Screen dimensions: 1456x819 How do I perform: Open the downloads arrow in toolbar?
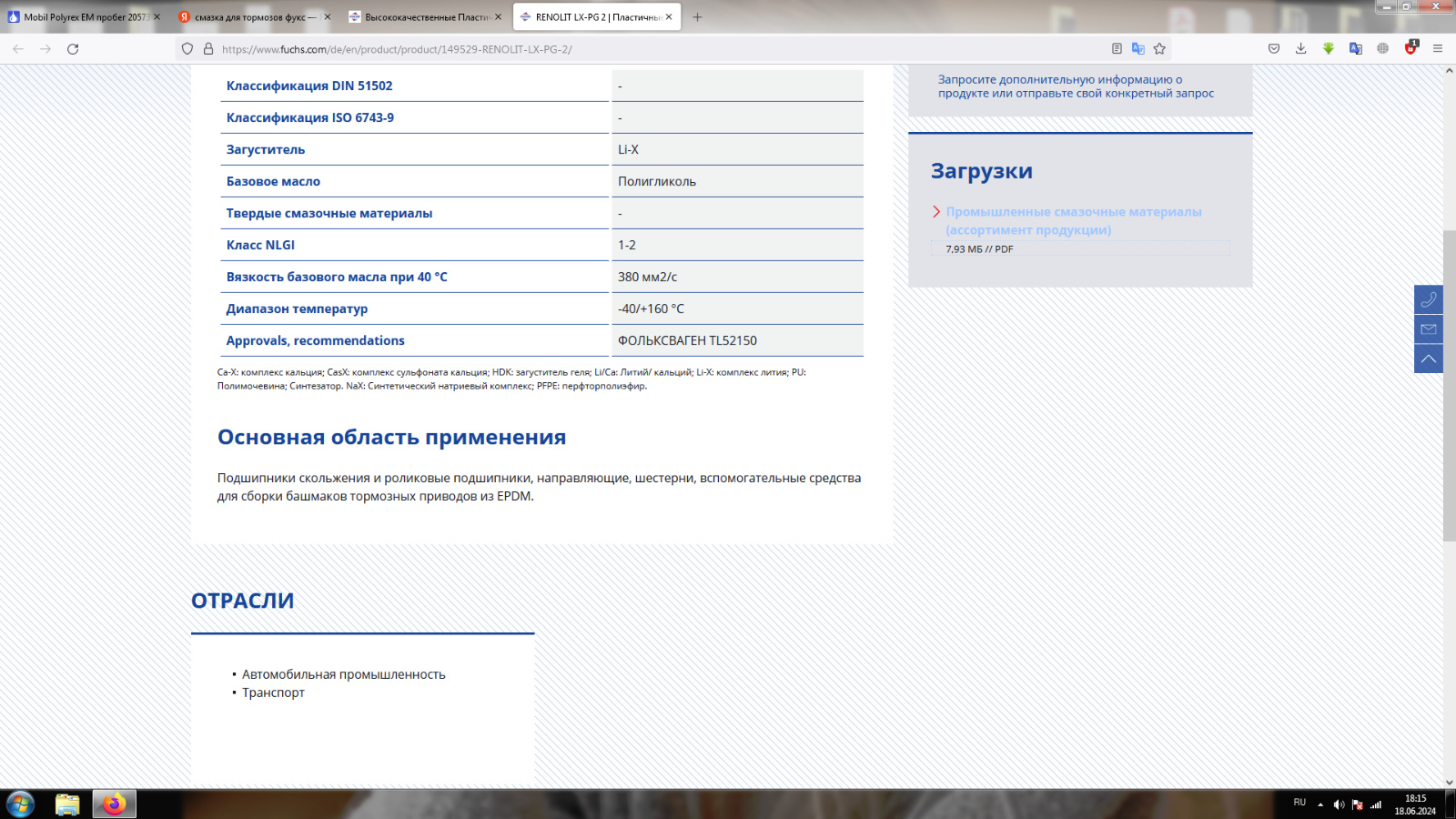pyautogui.click(x=1301, y=49)
